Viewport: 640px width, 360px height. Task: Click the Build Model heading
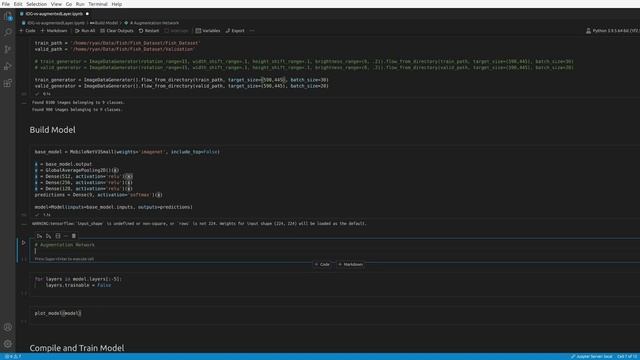(x=53, y=130)
